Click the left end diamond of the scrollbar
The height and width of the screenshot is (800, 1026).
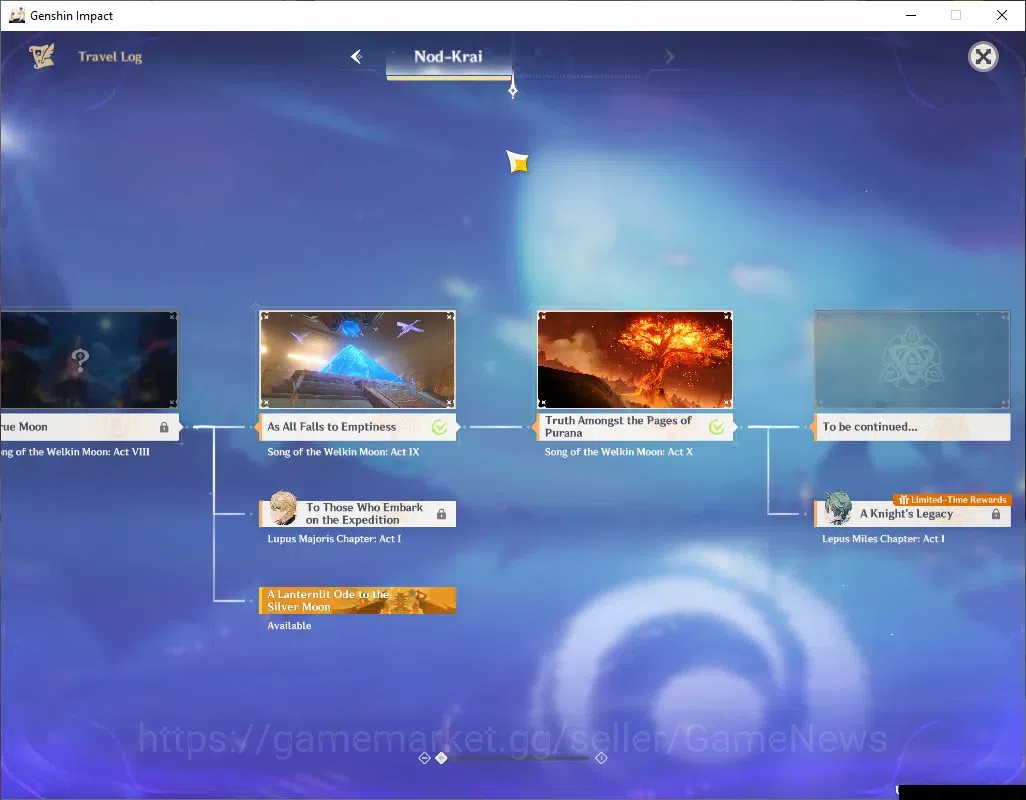[425, 757]
